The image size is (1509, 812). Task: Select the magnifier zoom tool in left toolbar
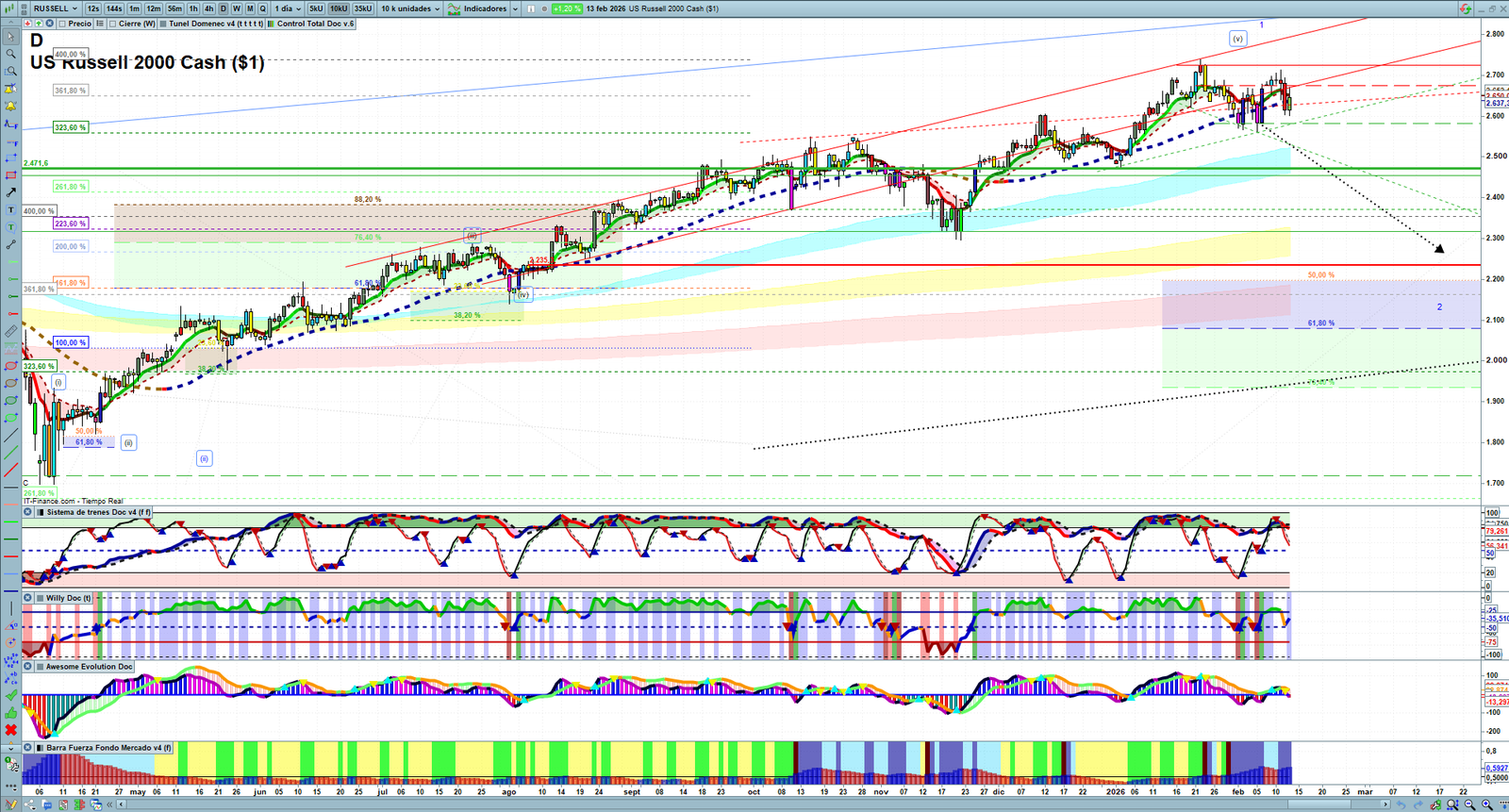(10, 54)
